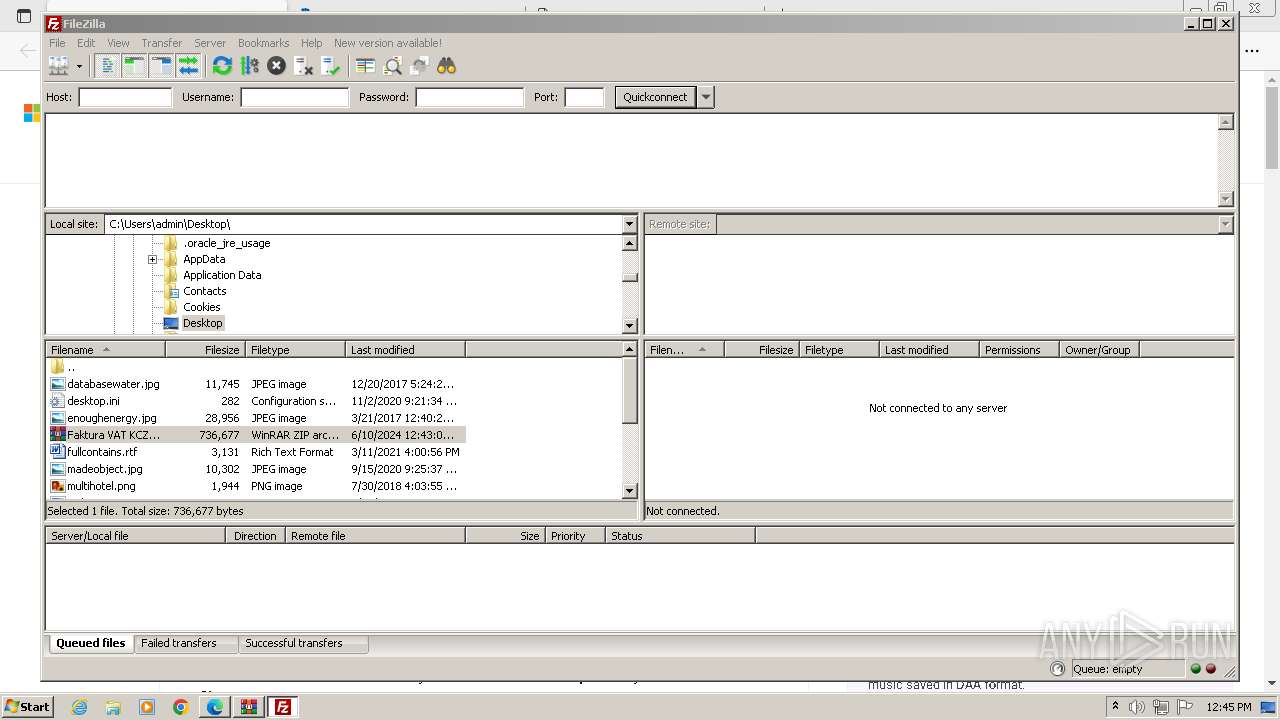Sort local files by Filetype column
This screenshot has height=720, width=1280.
[x=295, y=350]
